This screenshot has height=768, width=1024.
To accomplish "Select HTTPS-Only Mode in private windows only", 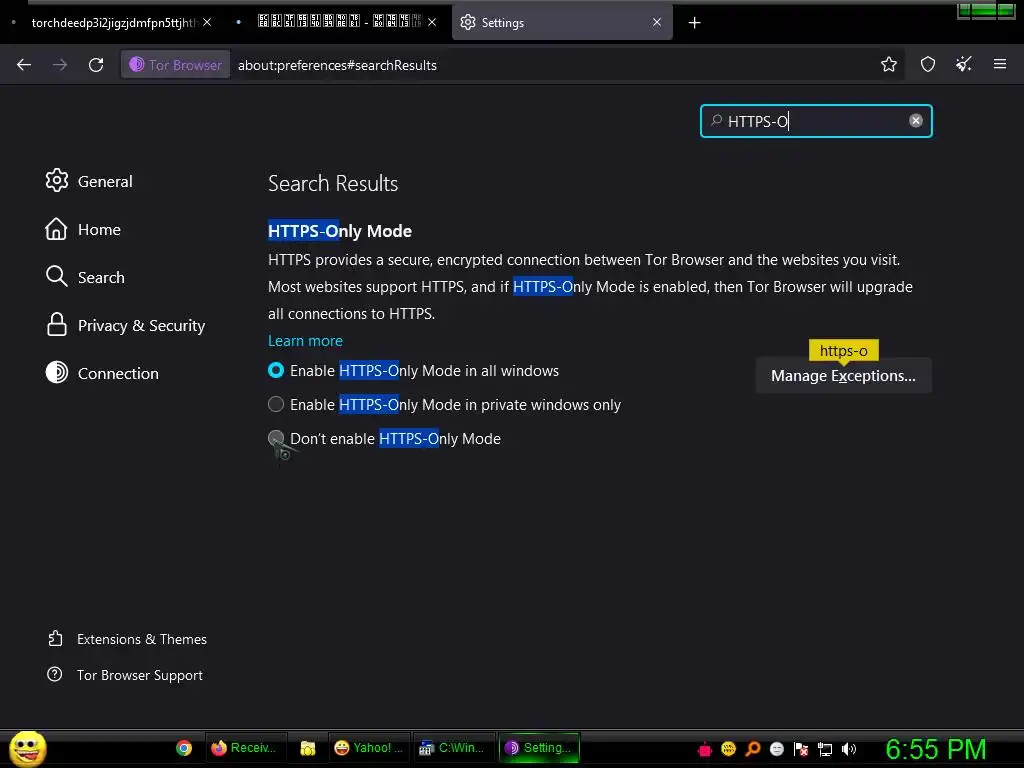I will tap(276, 404).
